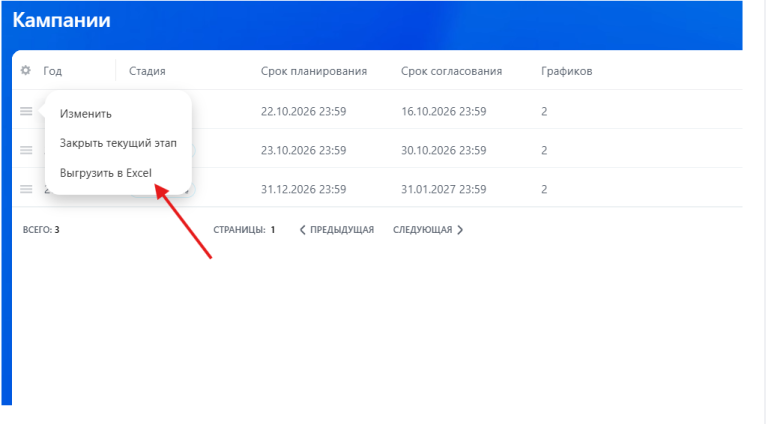Go to ПРЕДЫДУЩАЯ page
This screenshot has height=424, width=768.
(337, 230)
